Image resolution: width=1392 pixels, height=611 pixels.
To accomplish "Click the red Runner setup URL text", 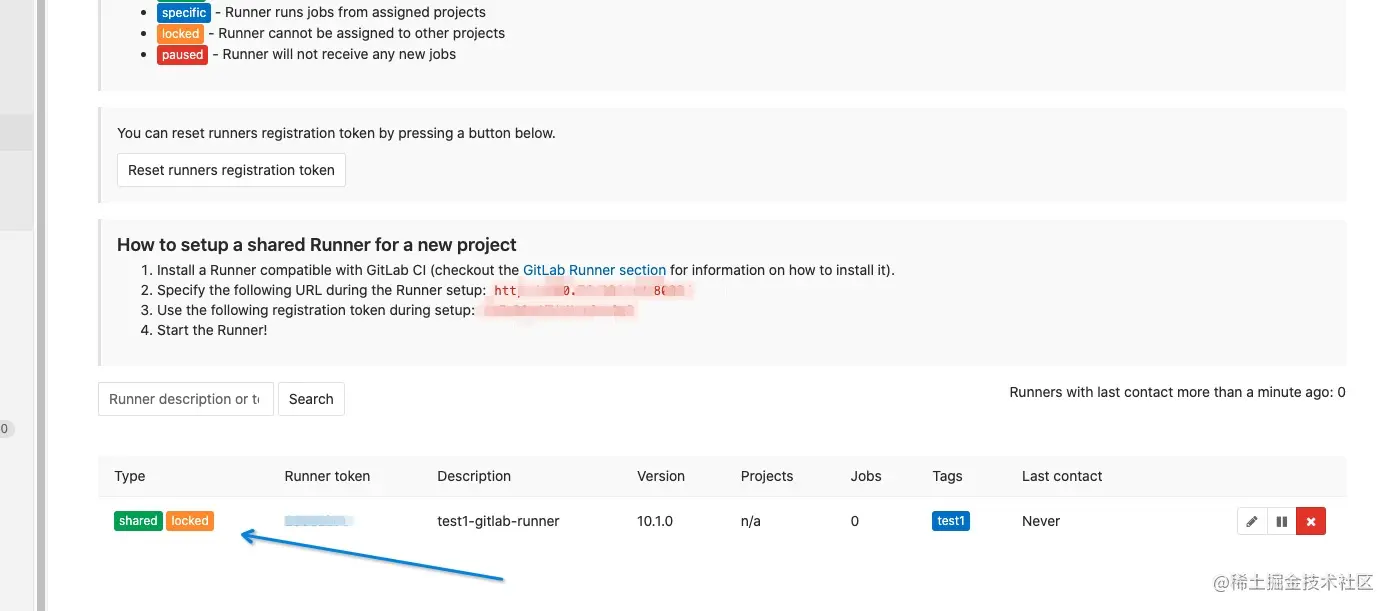I will (592, 291).
